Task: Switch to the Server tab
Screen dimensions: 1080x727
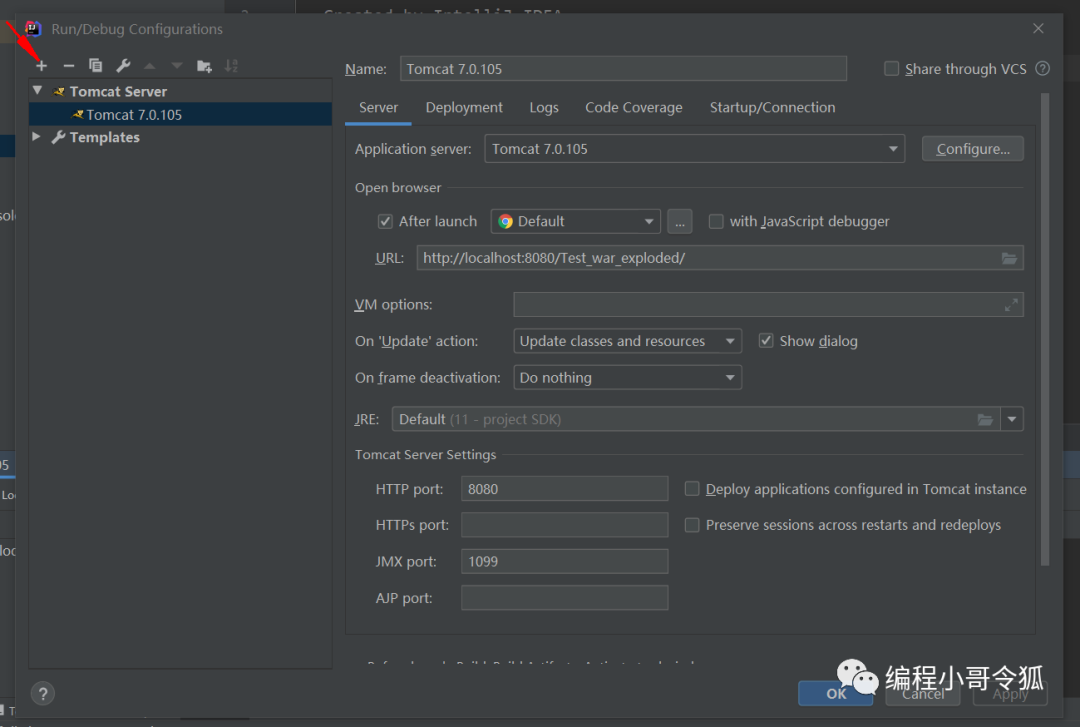Action: pos(378,107)
